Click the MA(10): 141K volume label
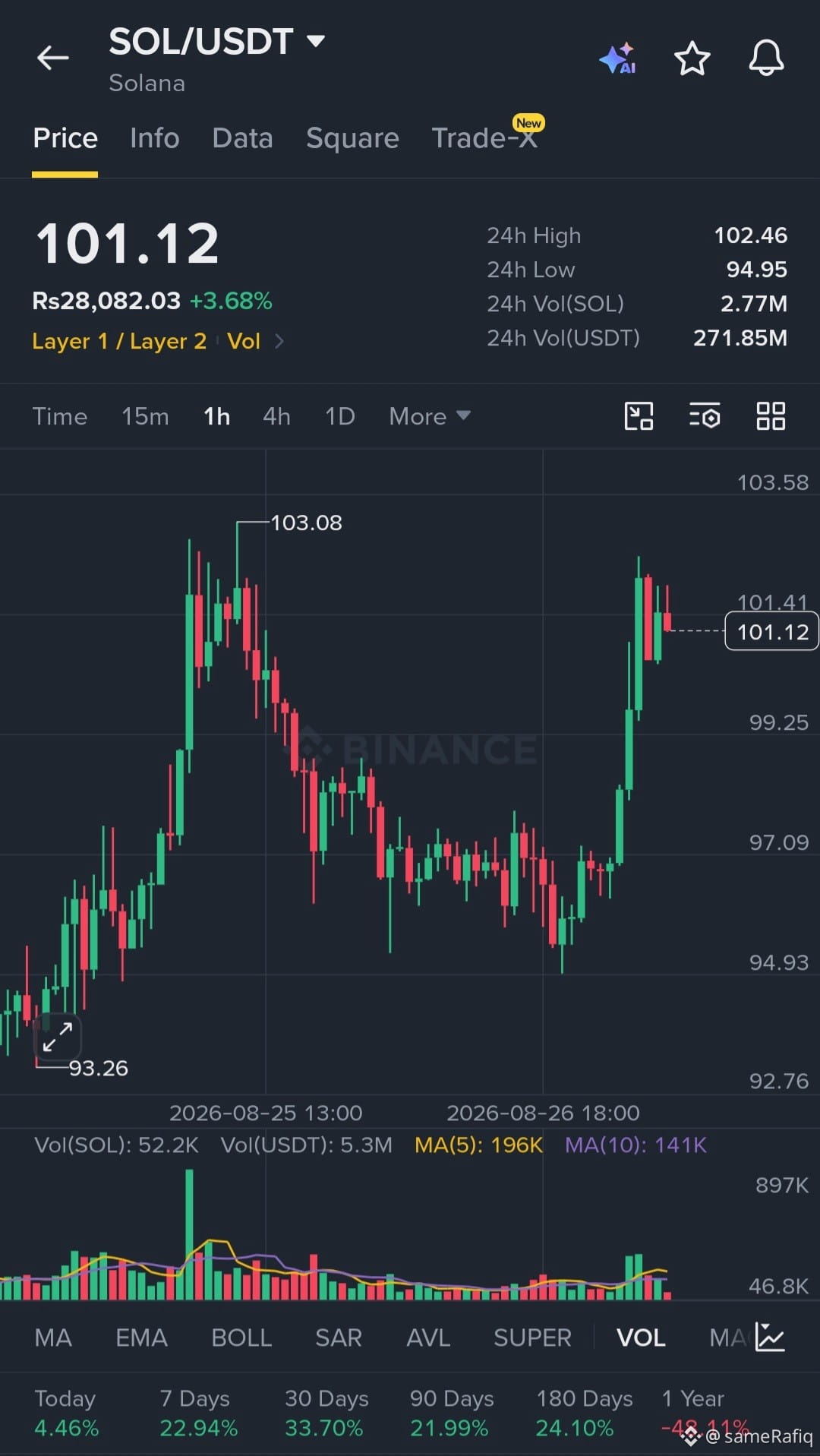Viewport: 820px width, 1456px height. pos(635,1145)
